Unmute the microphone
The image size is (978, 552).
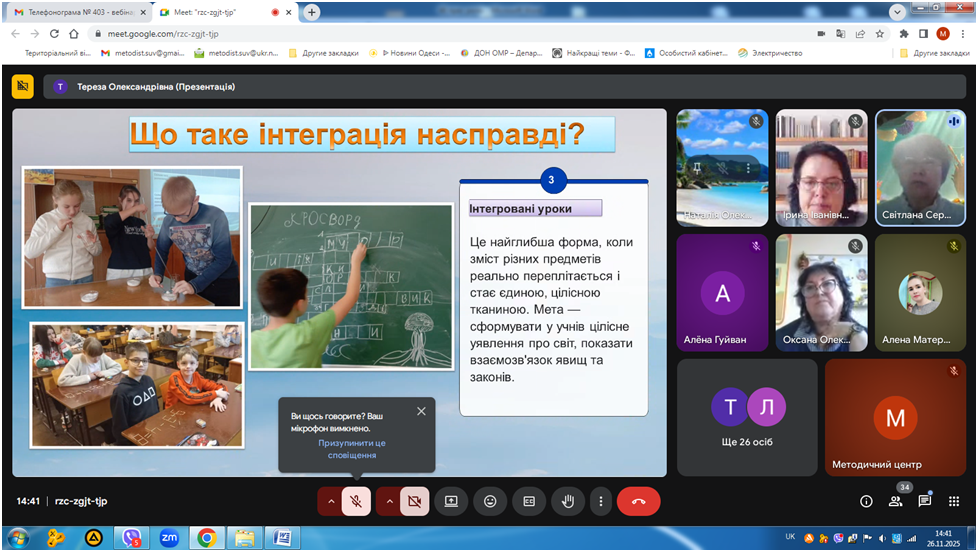click(356, 501)
